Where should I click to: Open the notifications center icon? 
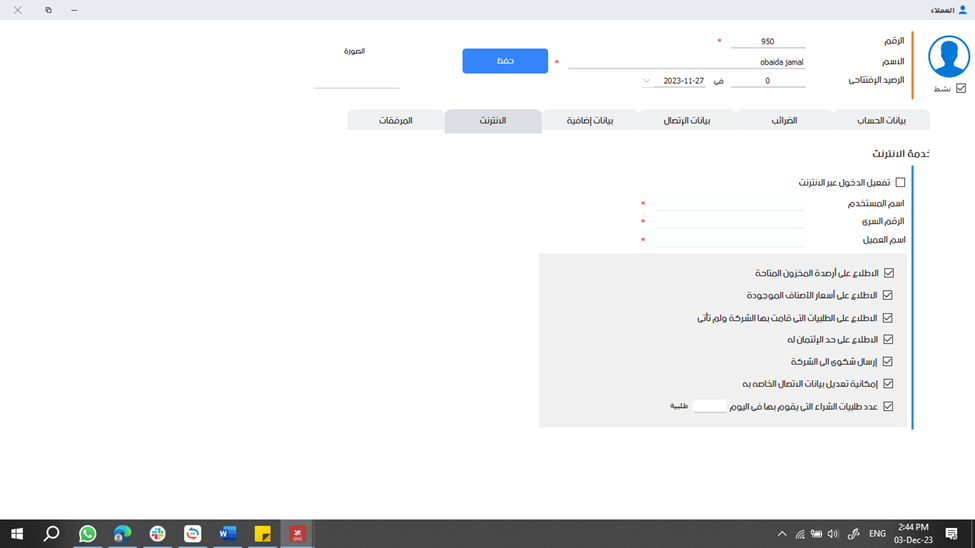point(951,534)
